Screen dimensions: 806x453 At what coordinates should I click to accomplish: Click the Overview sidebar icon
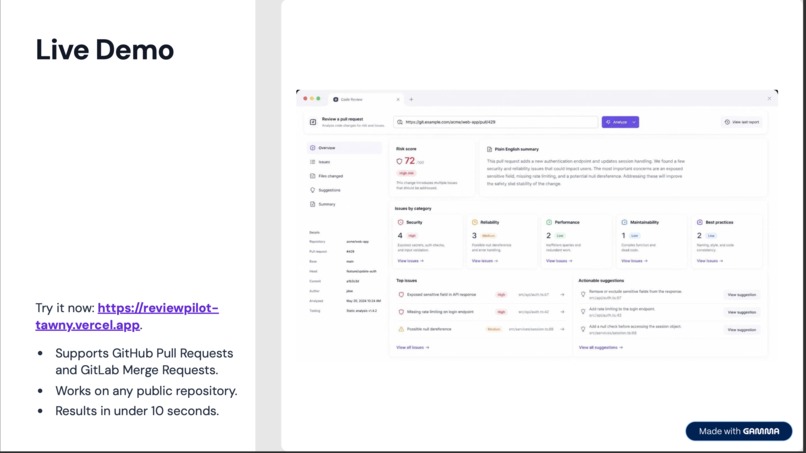[x=312, y=148]
